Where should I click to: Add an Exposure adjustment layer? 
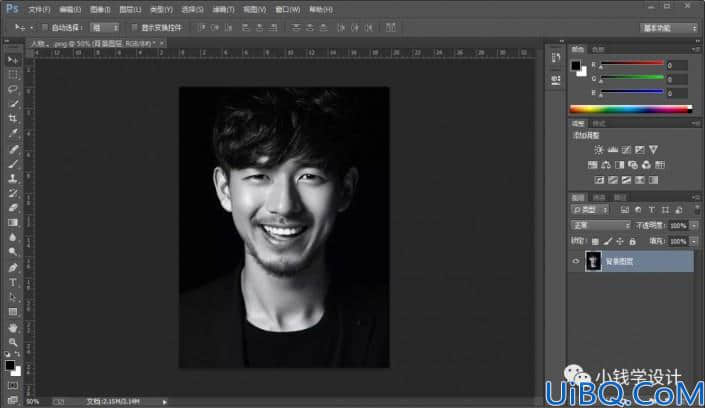(x=639, y=150)
